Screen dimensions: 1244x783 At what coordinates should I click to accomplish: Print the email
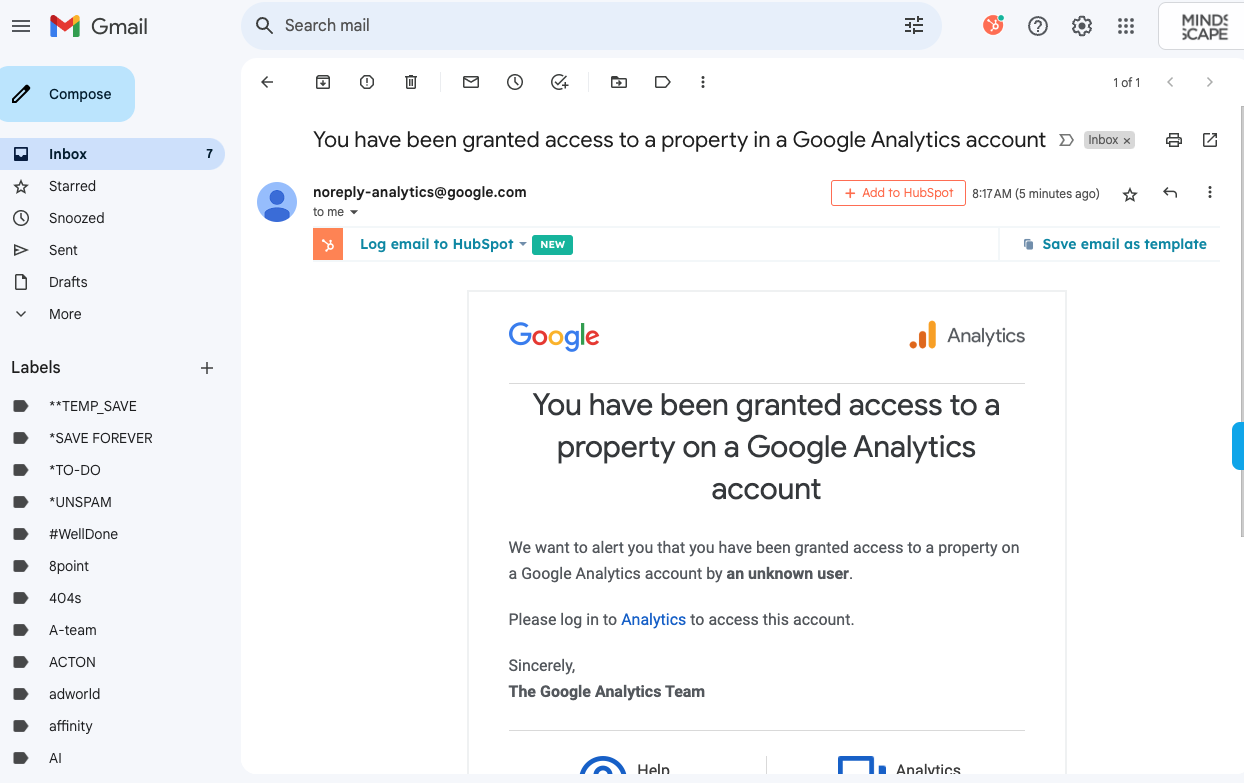[1173, 140]
